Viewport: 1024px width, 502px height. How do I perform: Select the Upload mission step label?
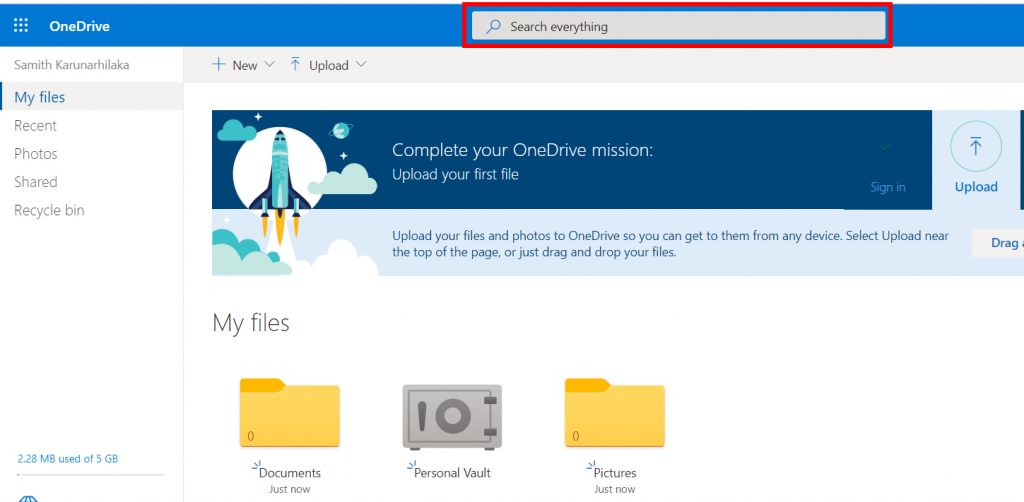click(x=976, y=187)
